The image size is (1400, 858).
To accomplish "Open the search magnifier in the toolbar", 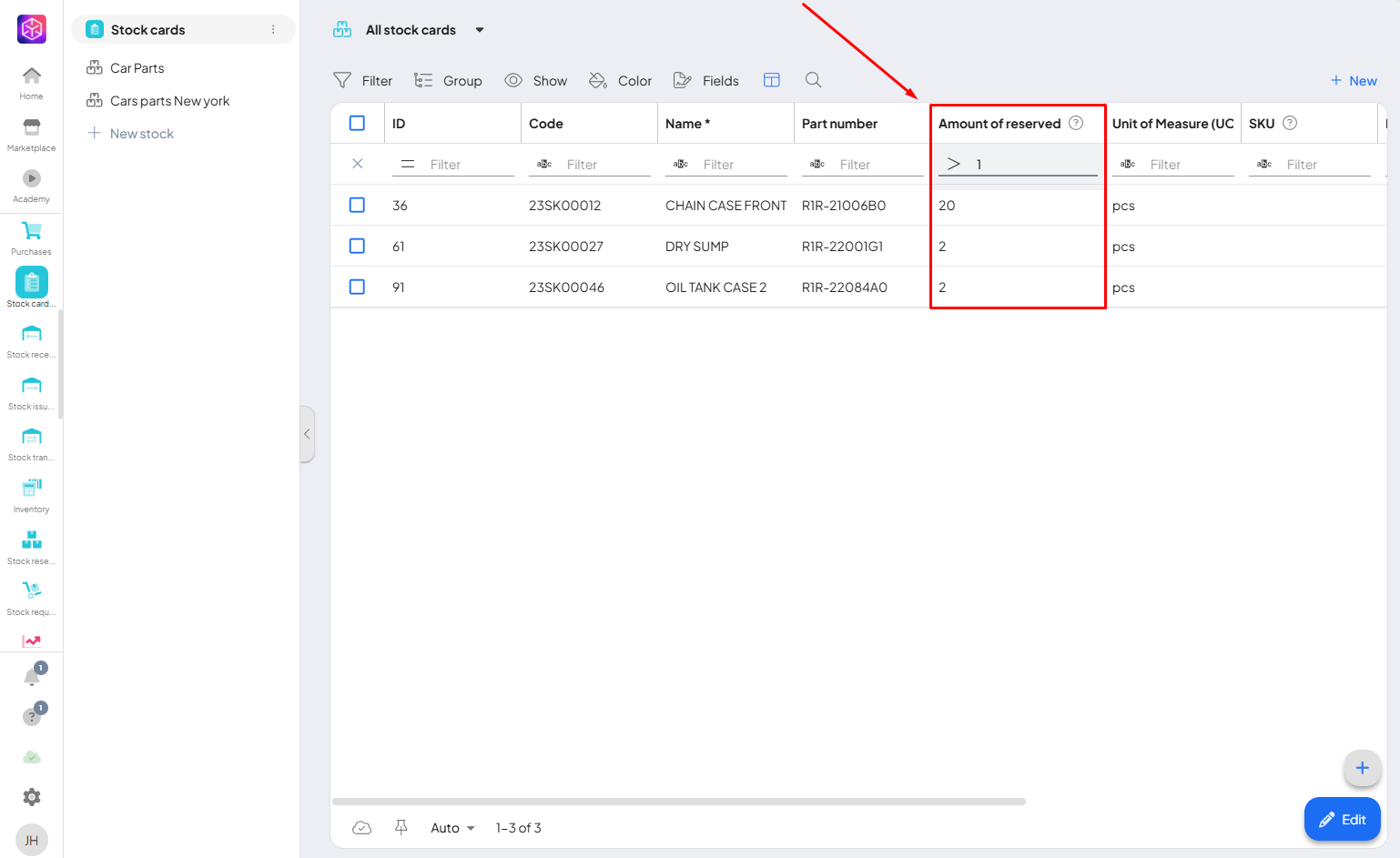I will 813,80.
